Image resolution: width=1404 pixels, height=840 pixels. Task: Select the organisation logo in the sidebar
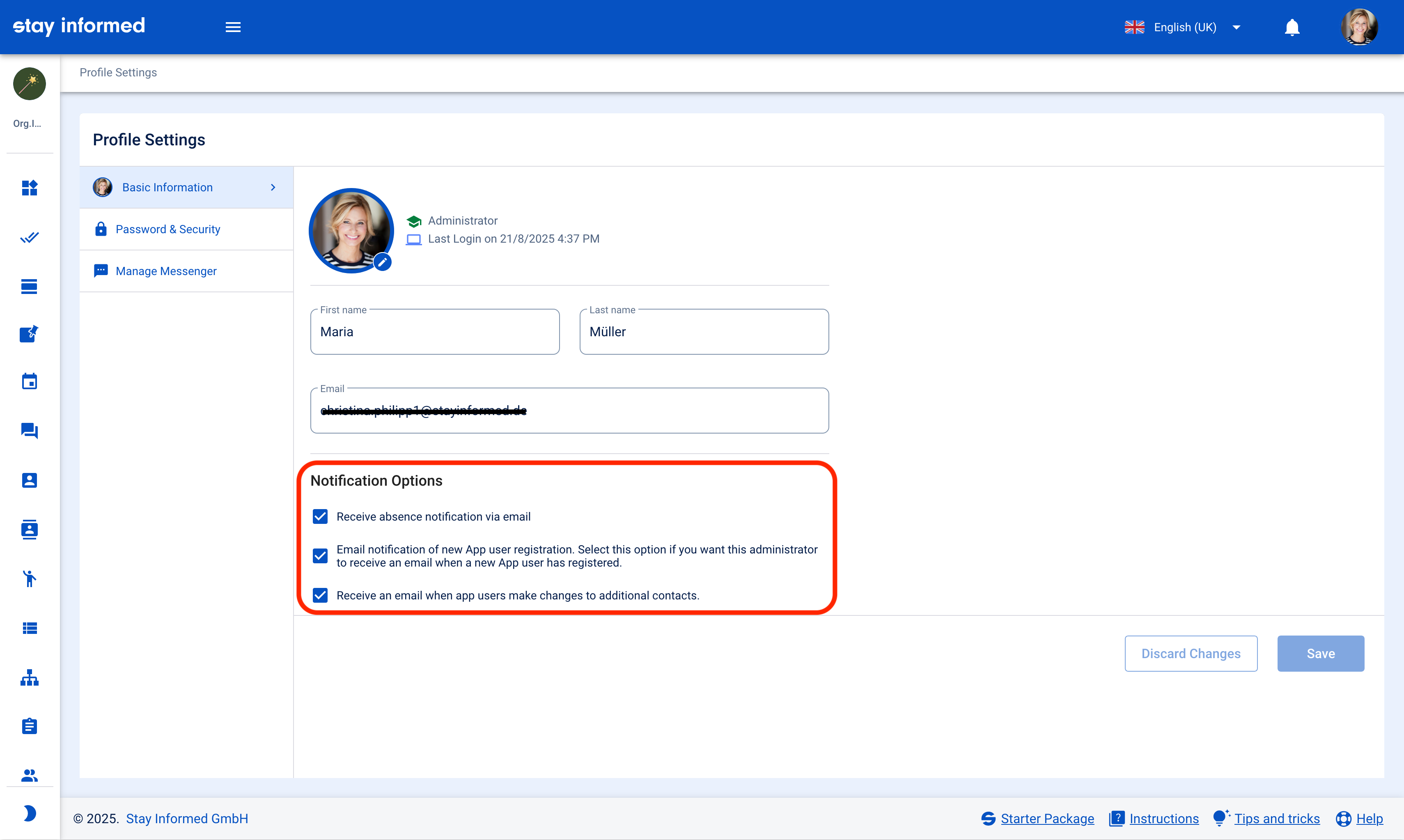coord(30,84)
